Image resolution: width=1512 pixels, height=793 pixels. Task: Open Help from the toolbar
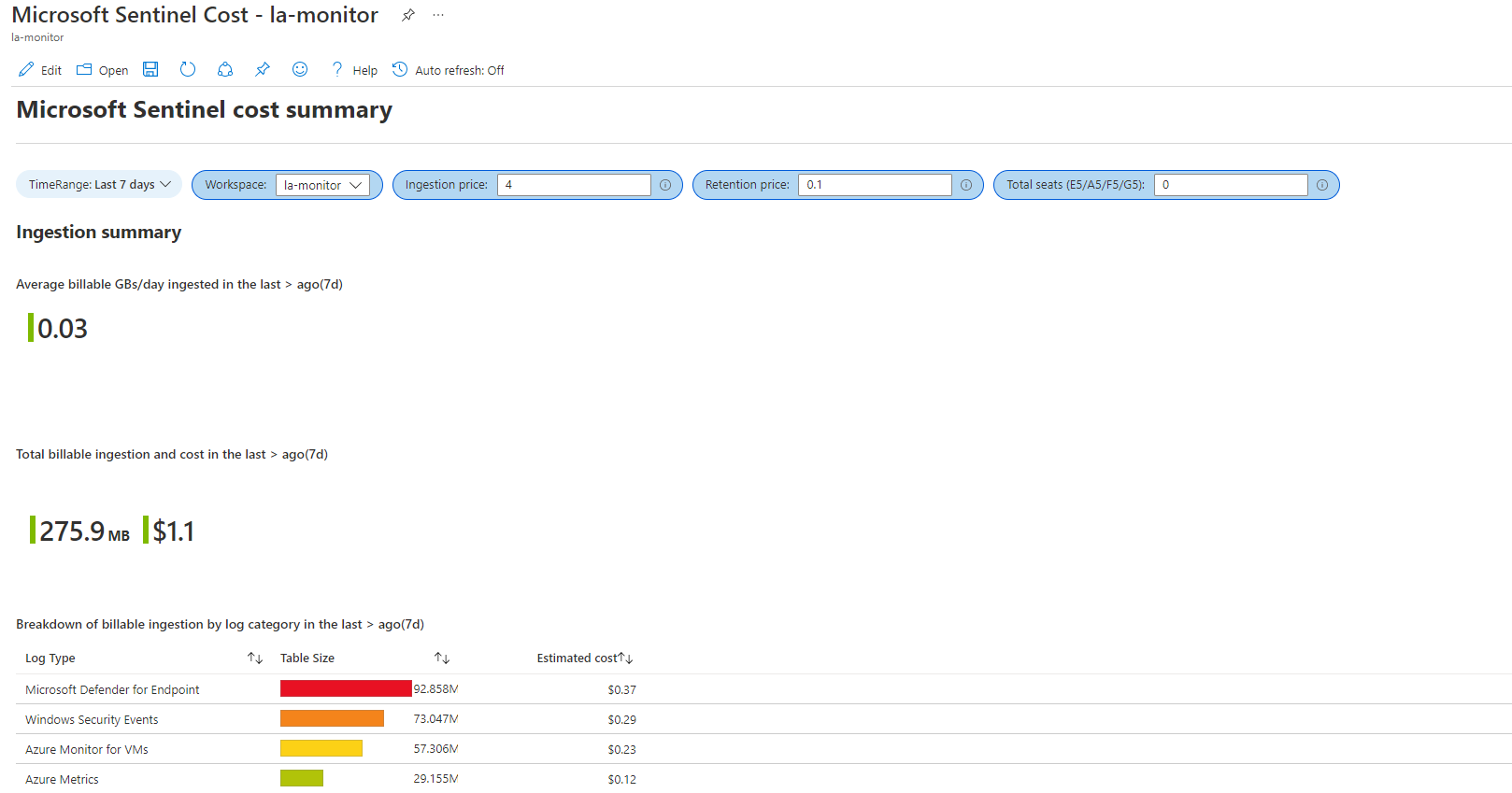(355, 70)
